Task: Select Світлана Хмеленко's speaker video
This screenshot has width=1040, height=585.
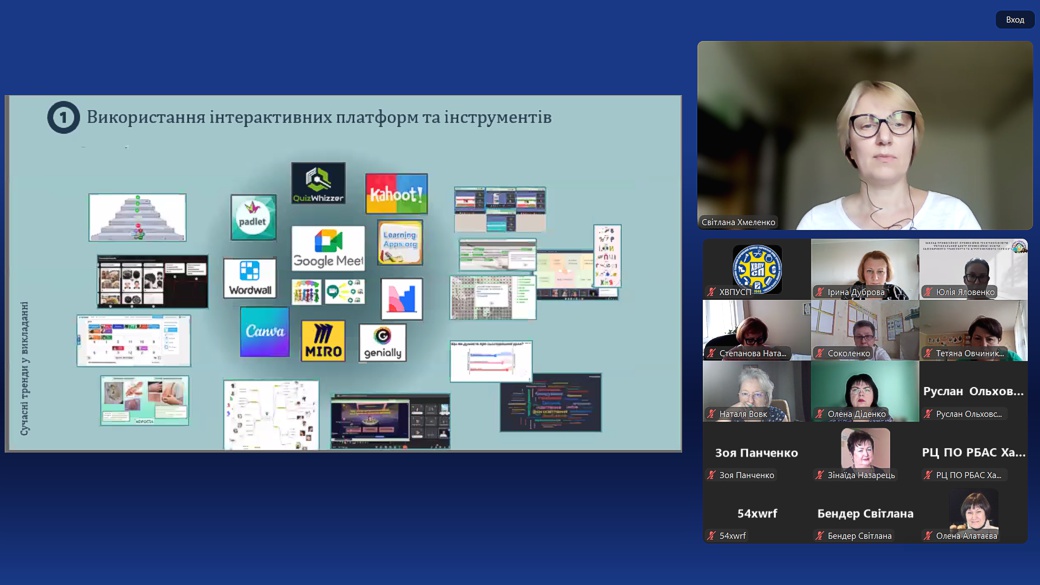Action: [x=865, y=135]
